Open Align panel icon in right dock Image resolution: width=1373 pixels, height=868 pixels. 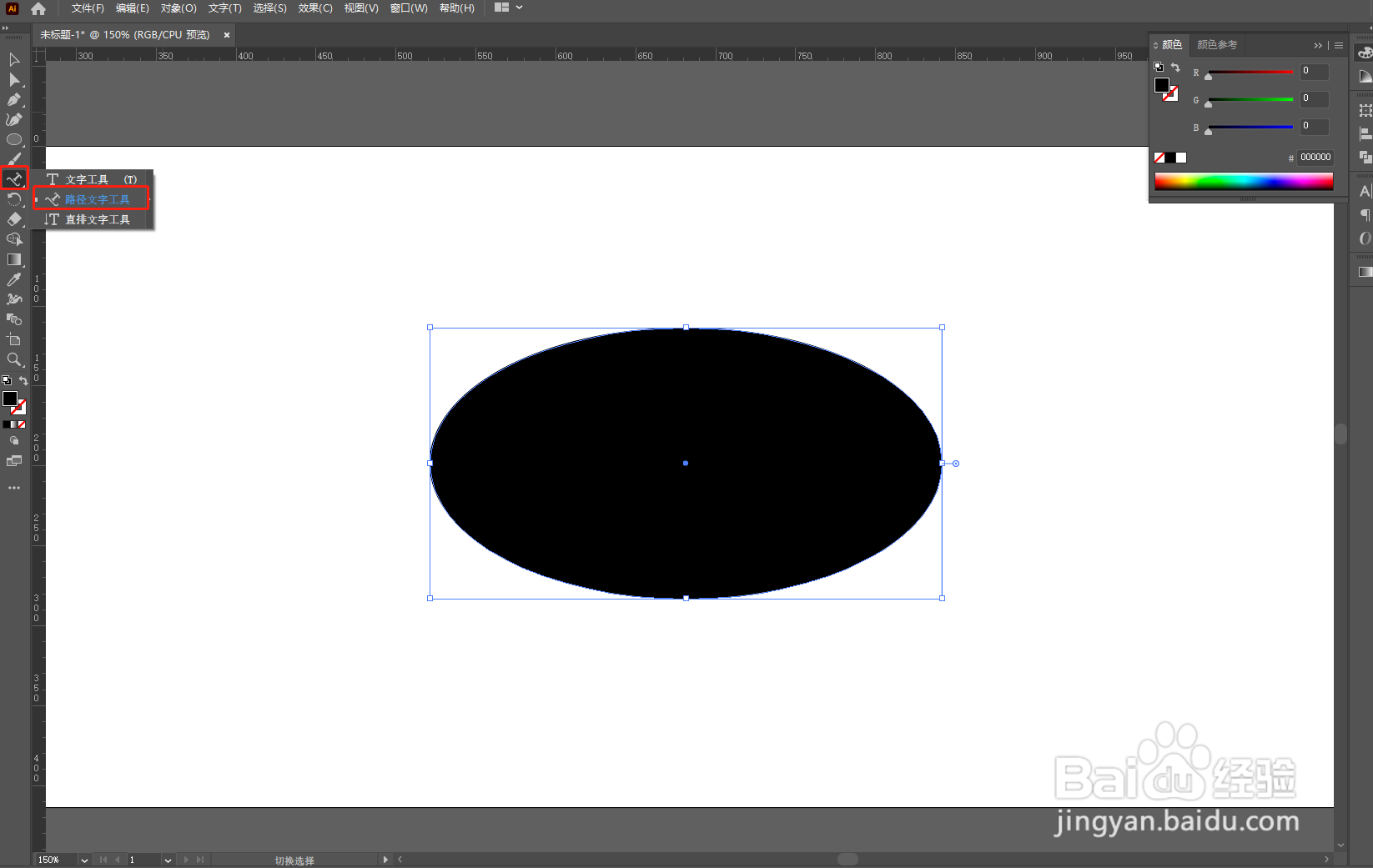click(1365, 133)
